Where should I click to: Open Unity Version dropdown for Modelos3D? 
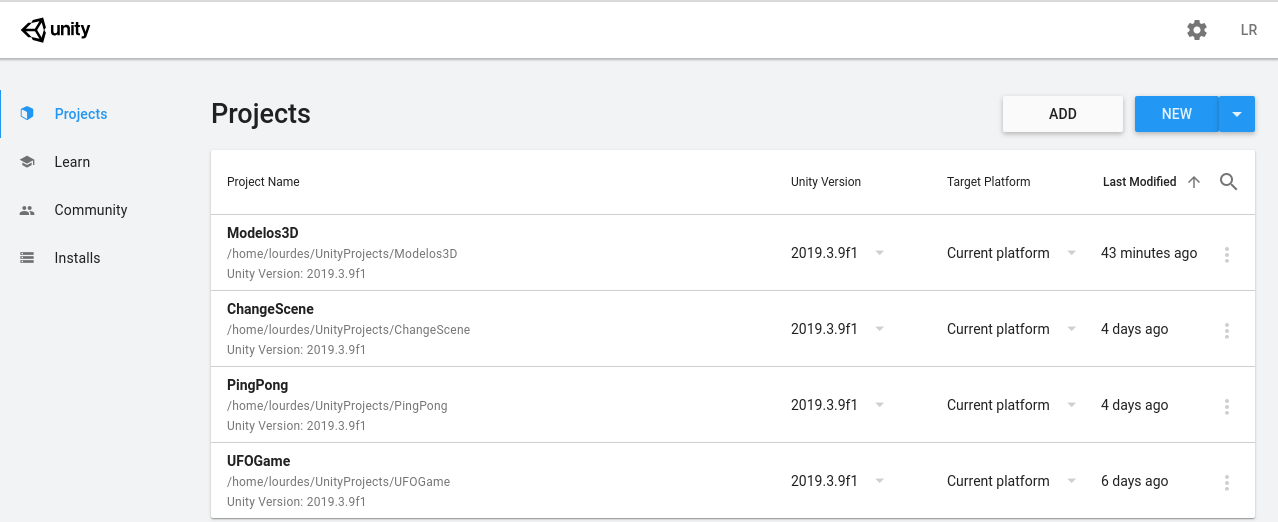click(x=879, y=253)
